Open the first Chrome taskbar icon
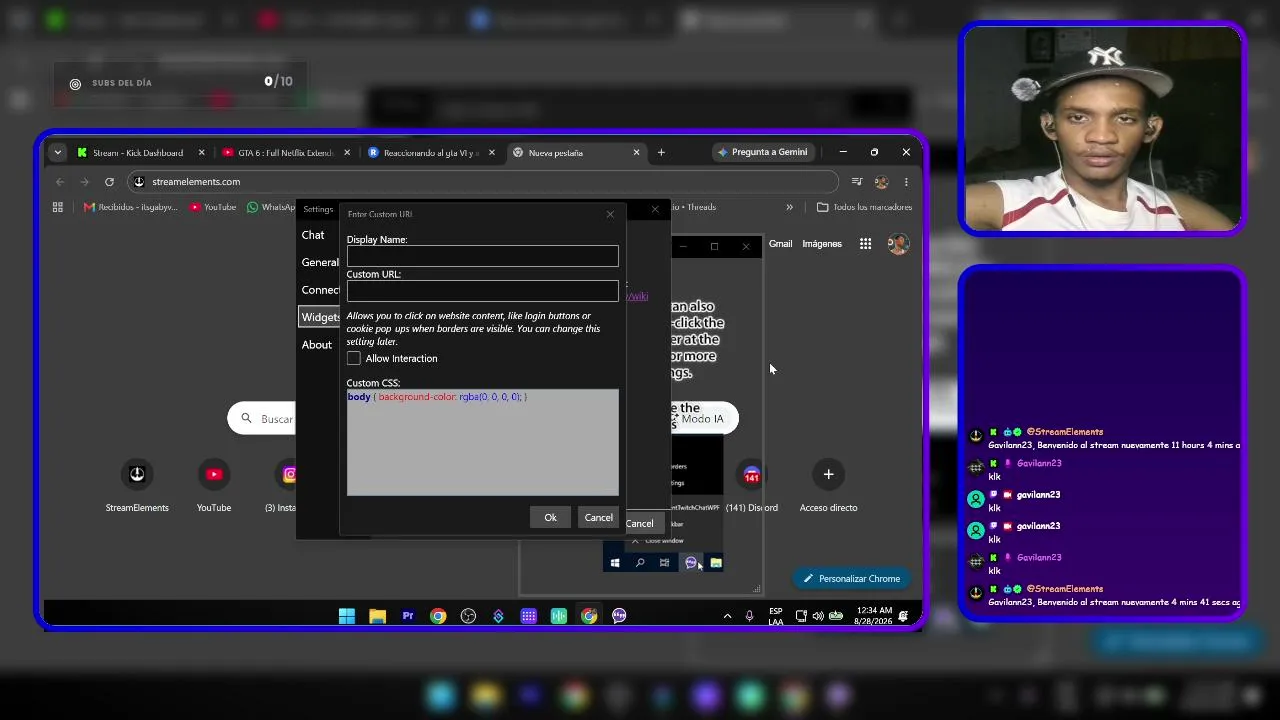 pyautogui.click(x=438, y=616)
